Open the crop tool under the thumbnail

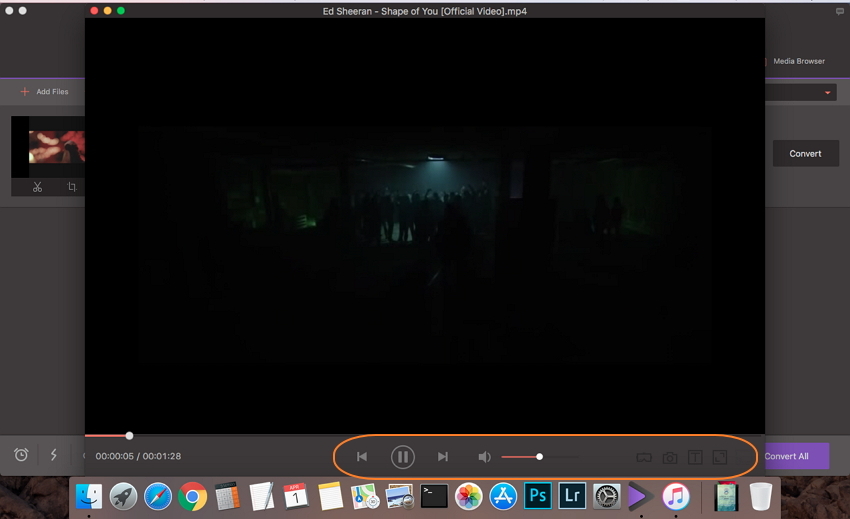(x=72, y=187)
